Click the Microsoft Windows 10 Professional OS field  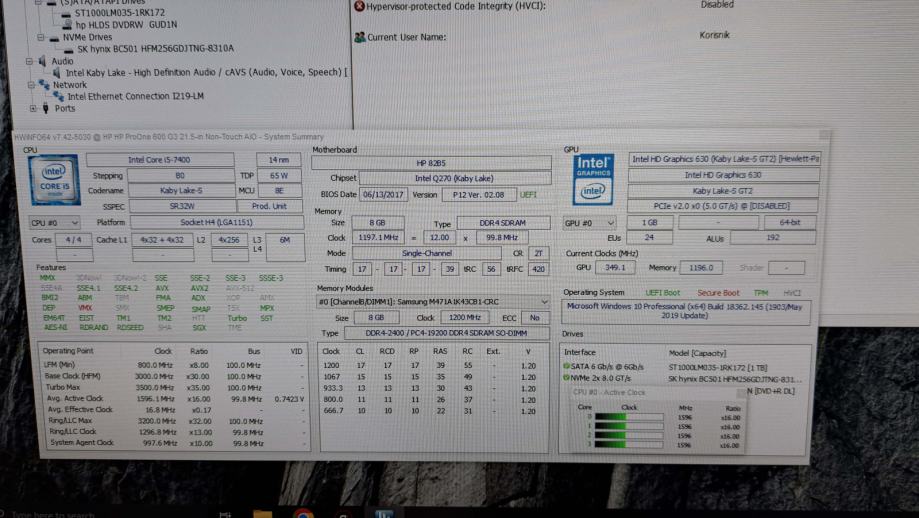[x=685, y=311]
